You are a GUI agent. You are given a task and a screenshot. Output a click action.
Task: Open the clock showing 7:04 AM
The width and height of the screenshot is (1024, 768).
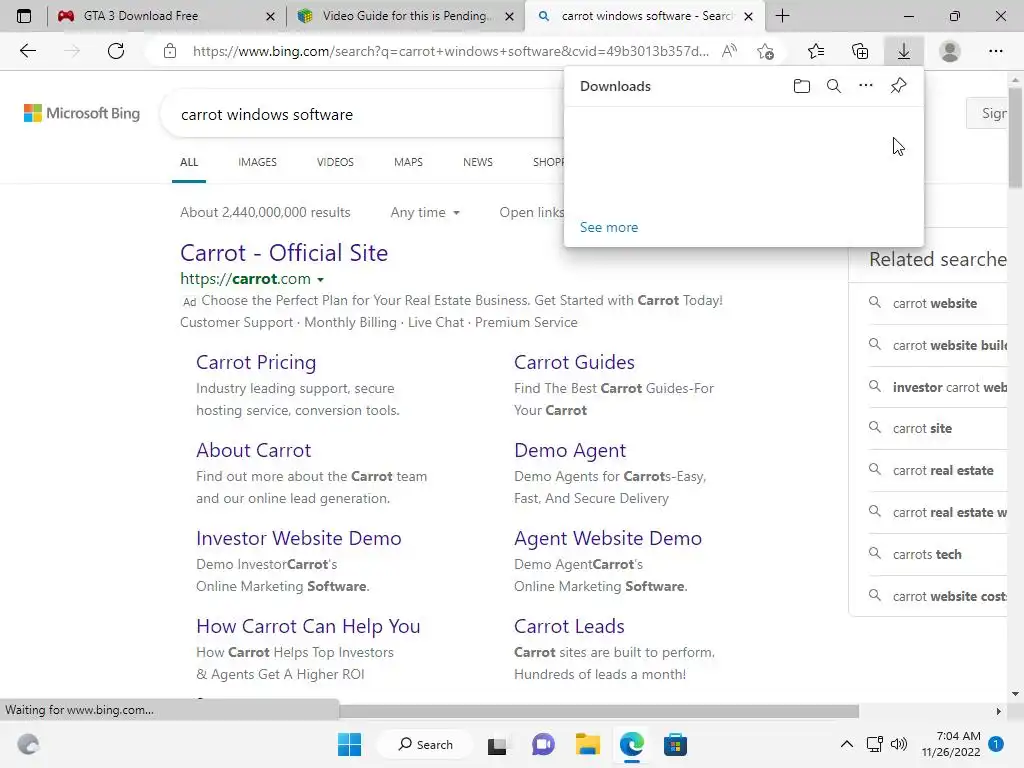[951, 744]
